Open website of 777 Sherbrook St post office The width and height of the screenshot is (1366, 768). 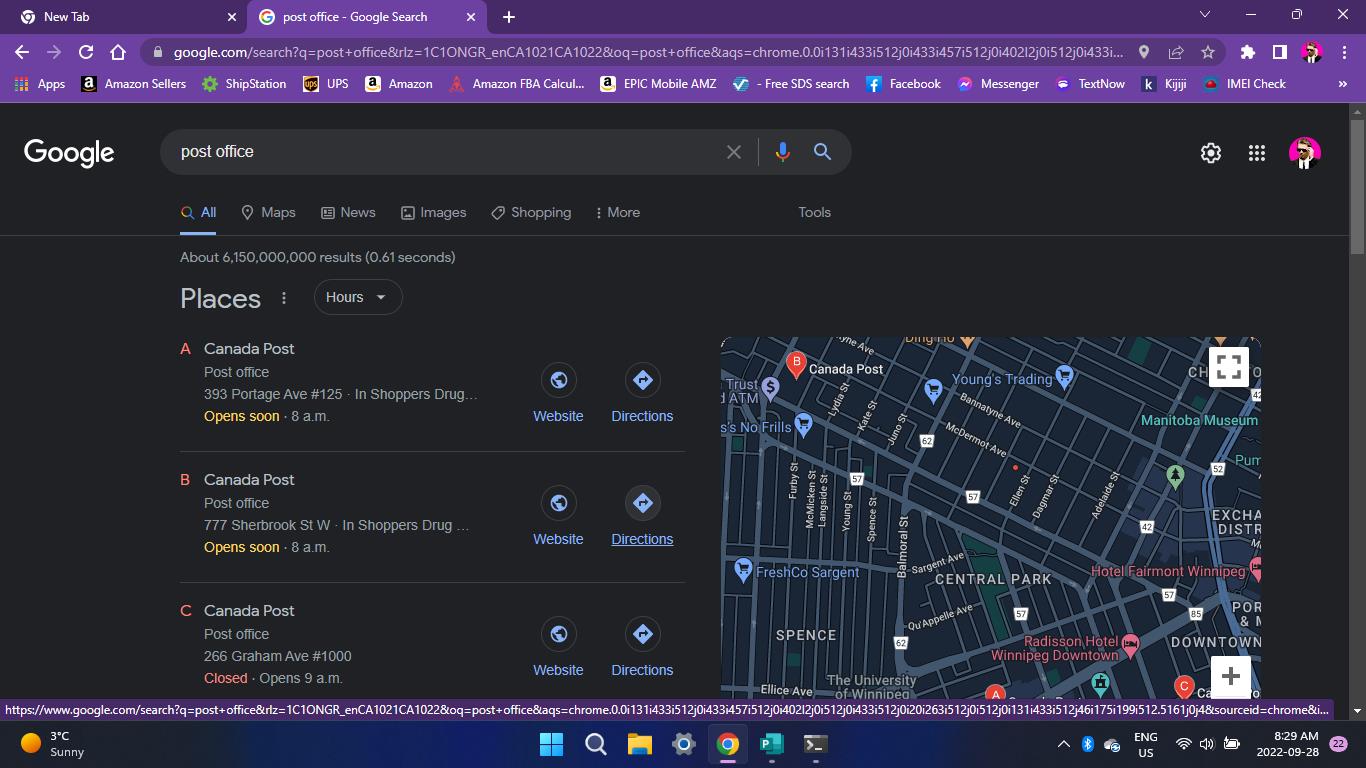pos(558,517)
